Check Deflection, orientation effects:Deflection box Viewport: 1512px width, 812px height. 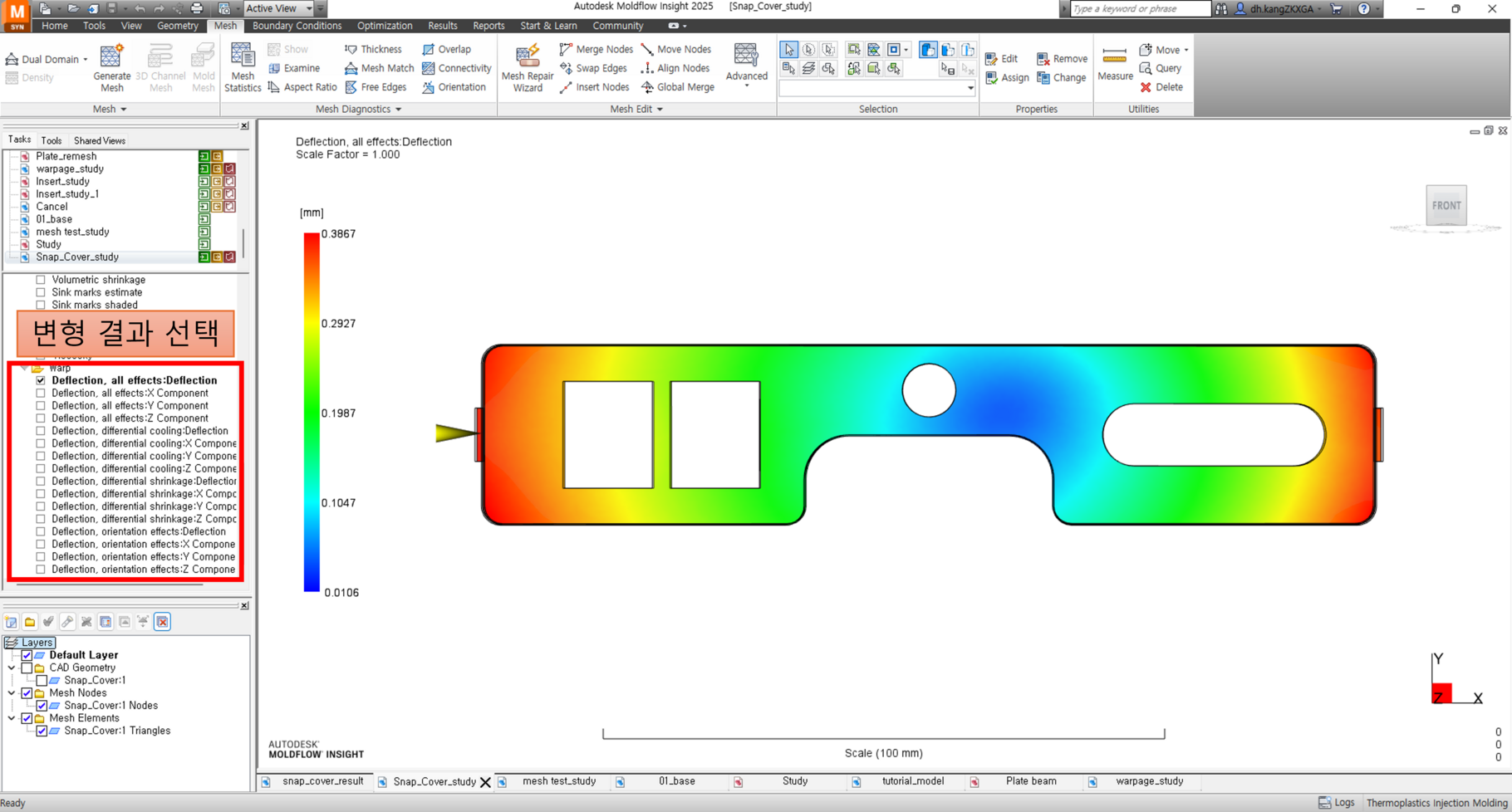[41, 532]
